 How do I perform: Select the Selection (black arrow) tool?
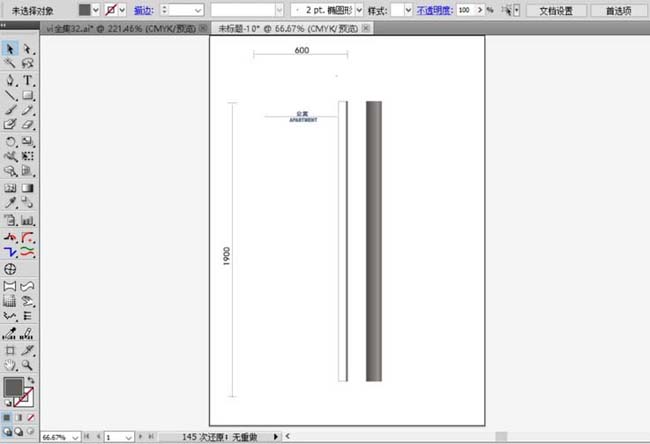(x=10, y=49)
